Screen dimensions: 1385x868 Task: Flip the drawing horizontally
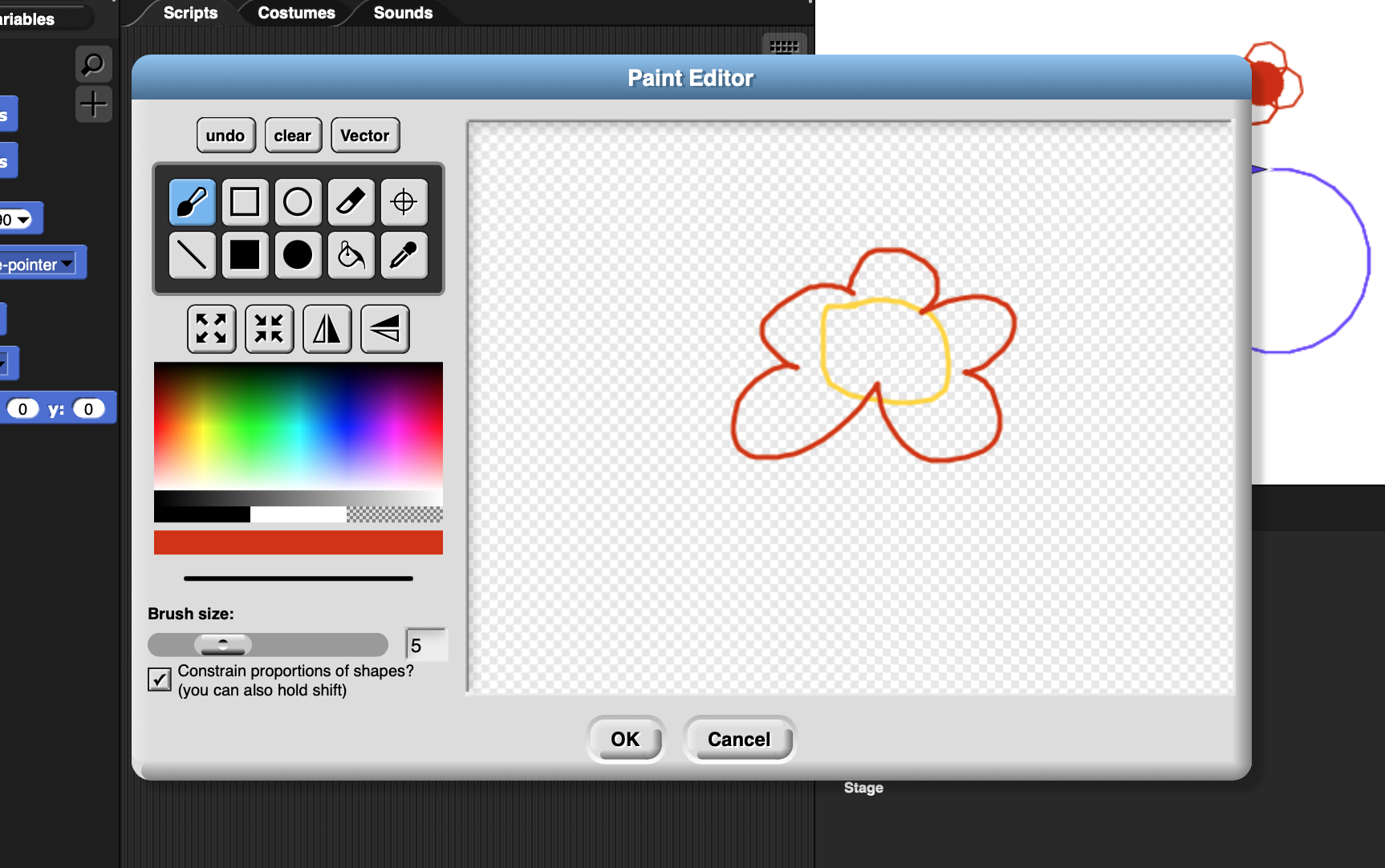point(327,329)
